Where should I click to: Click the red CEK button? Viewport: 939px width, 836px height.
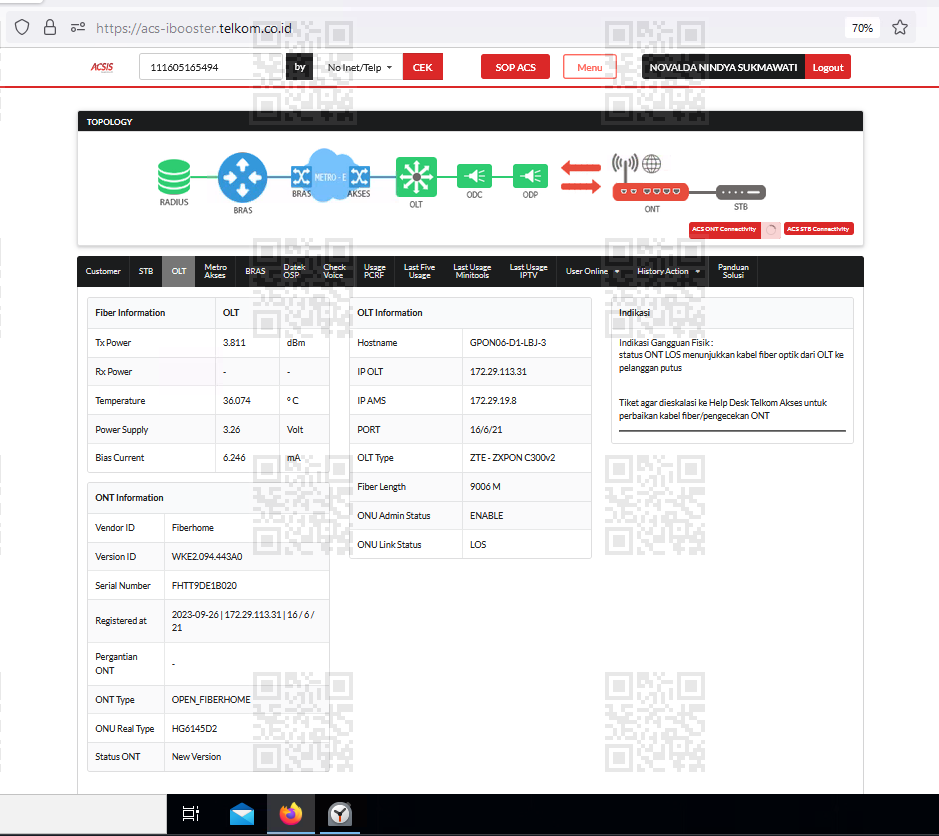pyautogui.click(x=422, y=67)
